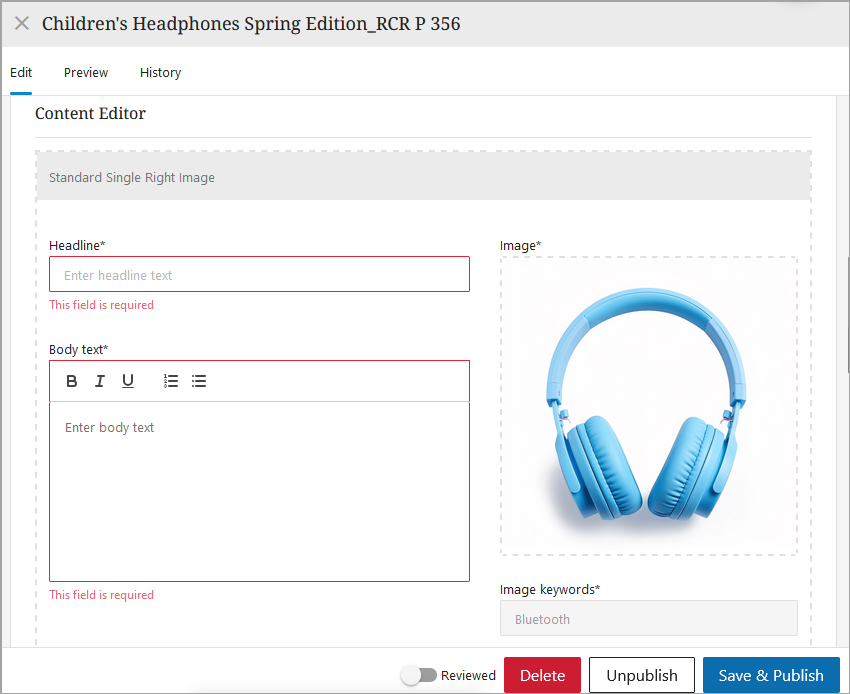Click the Headline text field
Image resolution: width=850 pixels, height=694 pixels.
(x=259, y=275)
